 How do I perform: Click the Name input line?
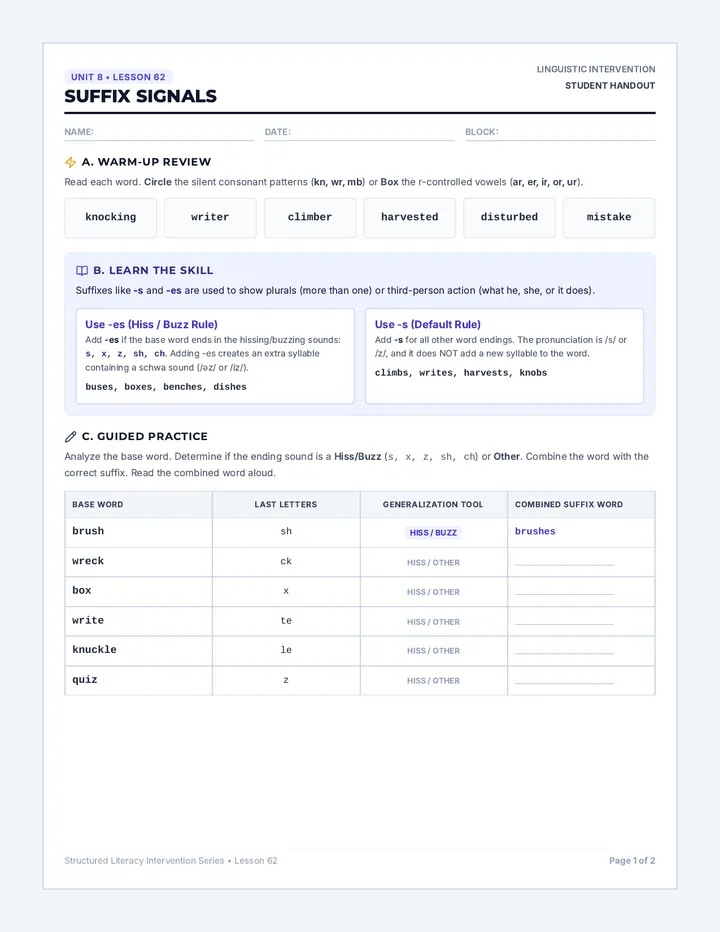tap(159, 133)
